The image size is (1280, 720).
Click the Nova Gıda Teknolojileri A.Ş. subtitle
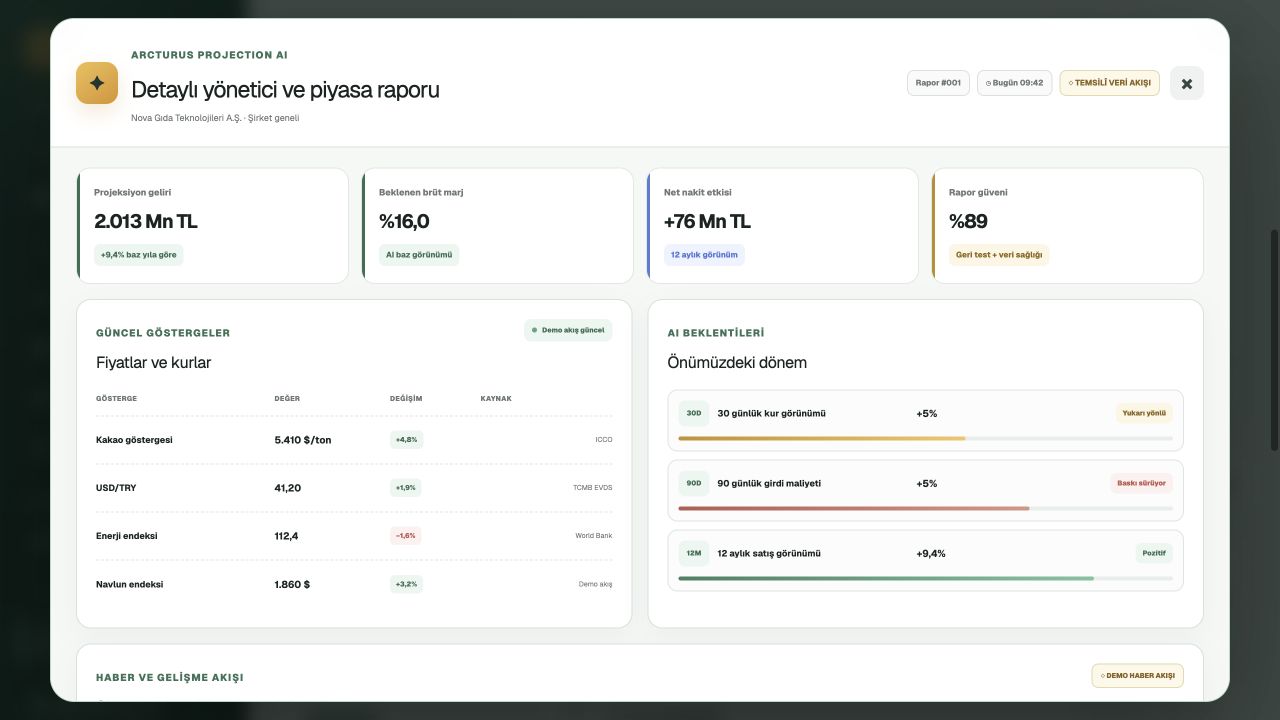[x=215, y=118]
